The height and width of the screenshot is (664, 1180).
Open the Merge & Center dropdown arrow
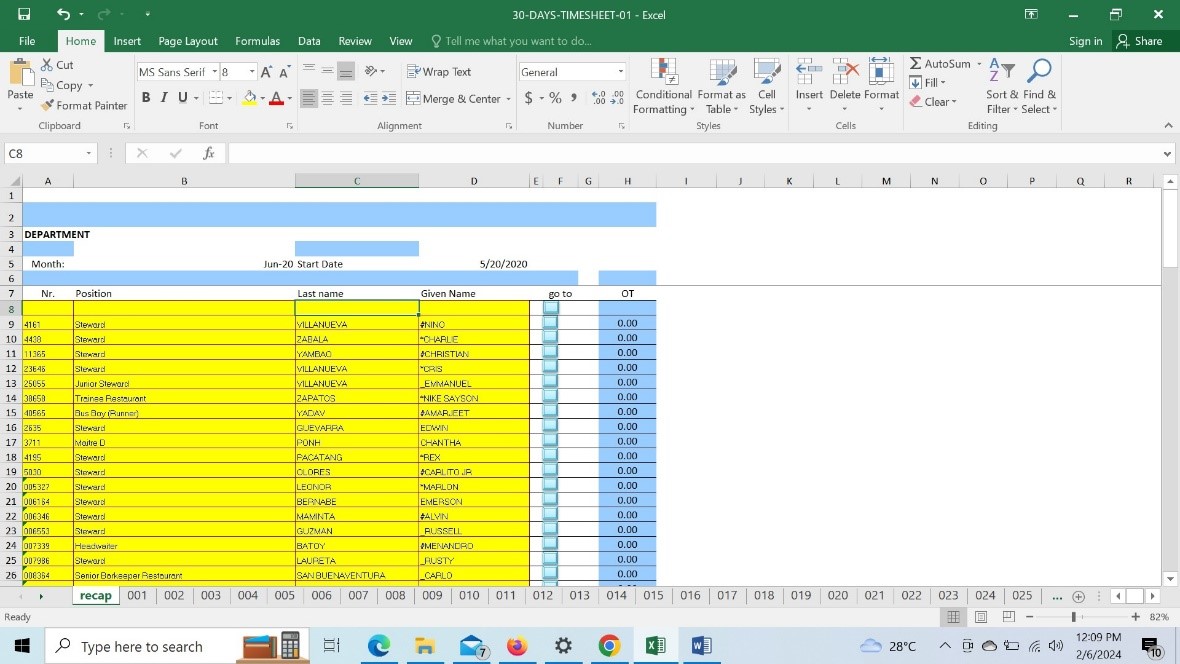(509, 99)
